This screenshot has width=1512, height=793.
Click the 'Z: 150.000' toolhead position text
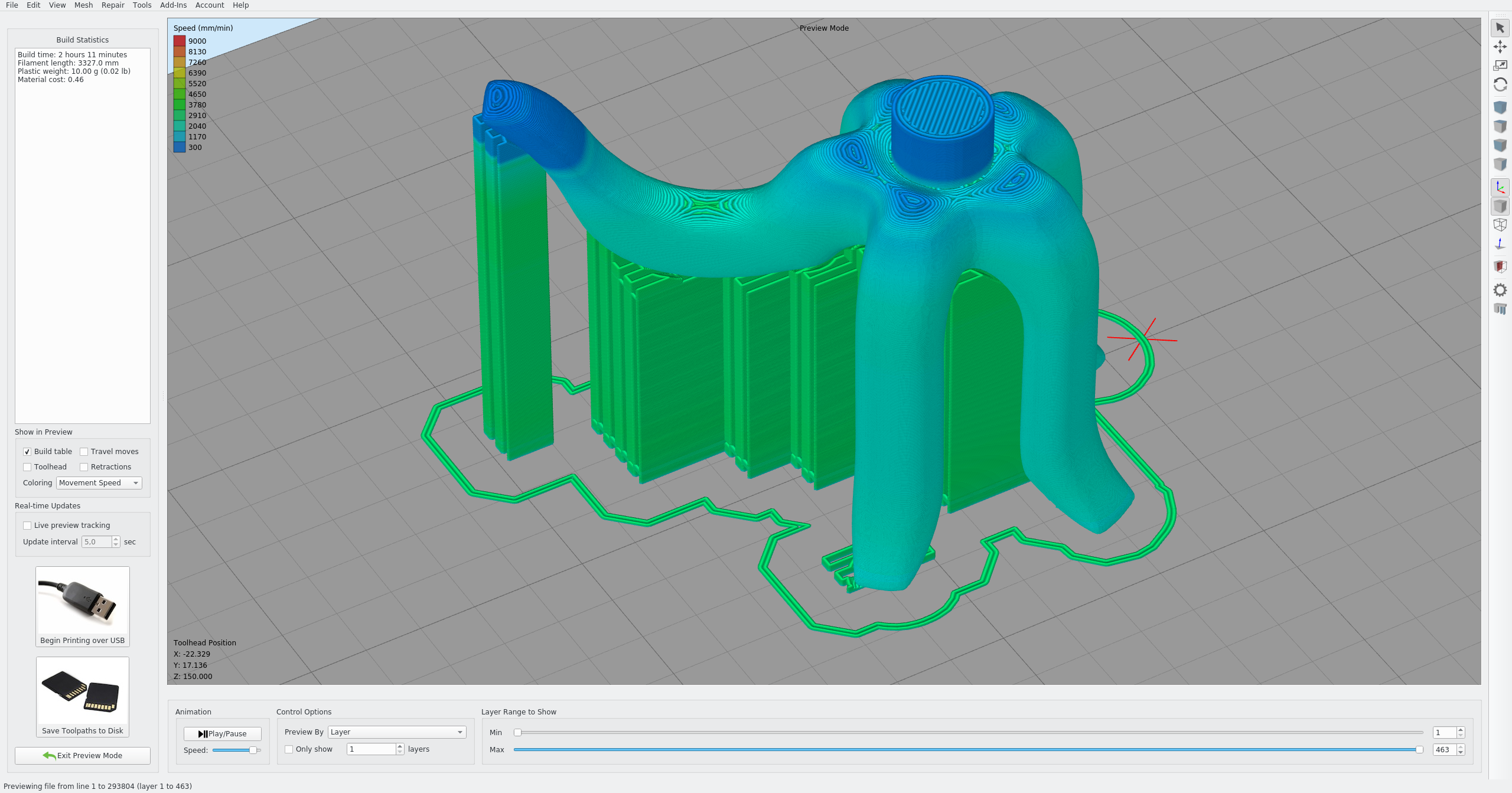(x=193, y=677)
